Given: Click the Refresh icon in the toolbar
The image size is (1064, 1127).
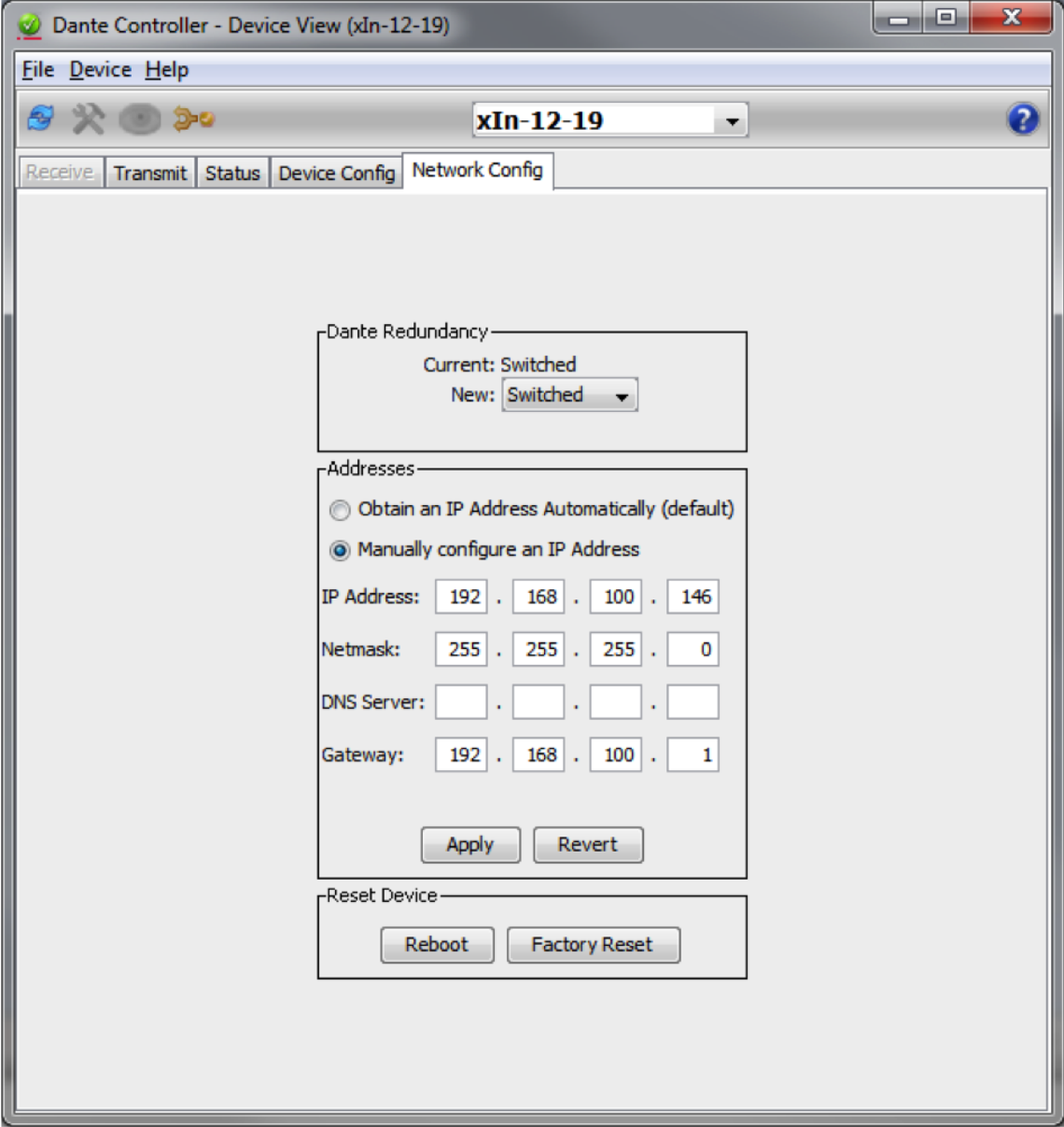Looking at the screenshot, I should pos(41,119).
